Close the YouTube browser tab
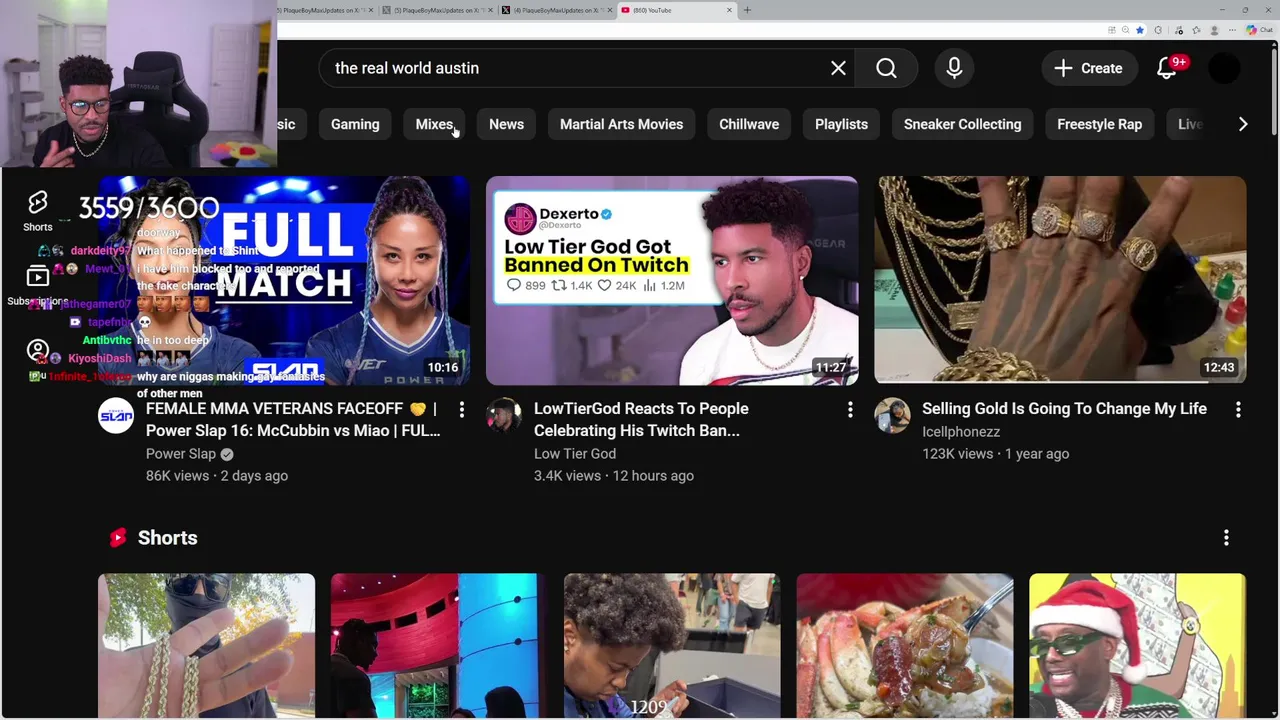Image resolution: width=1280 pixels, height=720 pixels. pyautogui.click(x=729, y=10)
